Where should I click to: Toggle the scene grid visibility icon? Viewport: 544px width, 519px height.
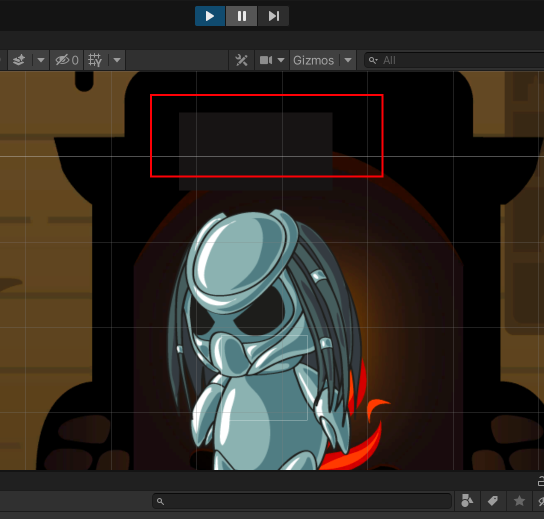[95, 60]
